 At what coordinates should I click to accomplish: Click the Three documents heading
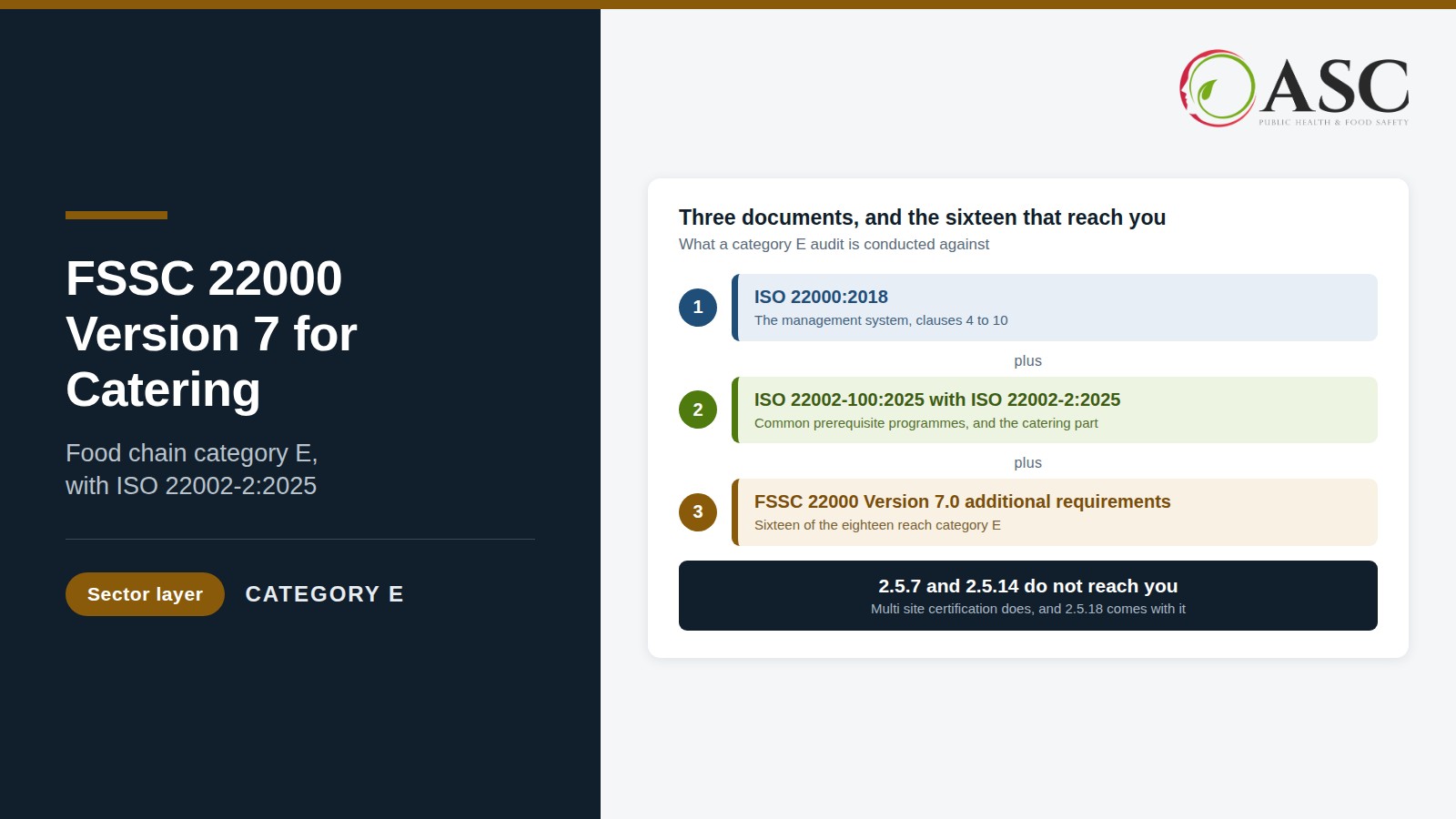pyautogui.click(x=922, y=217)
